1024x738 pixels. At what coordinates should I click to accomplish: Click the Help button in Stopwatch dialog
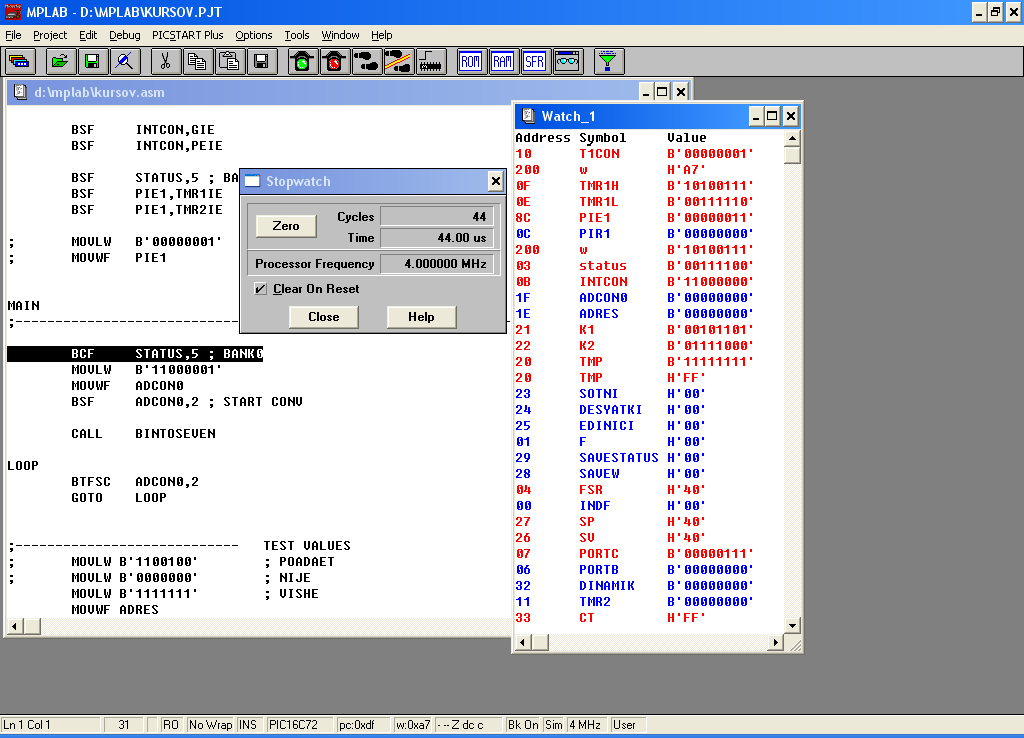point(421,317)
